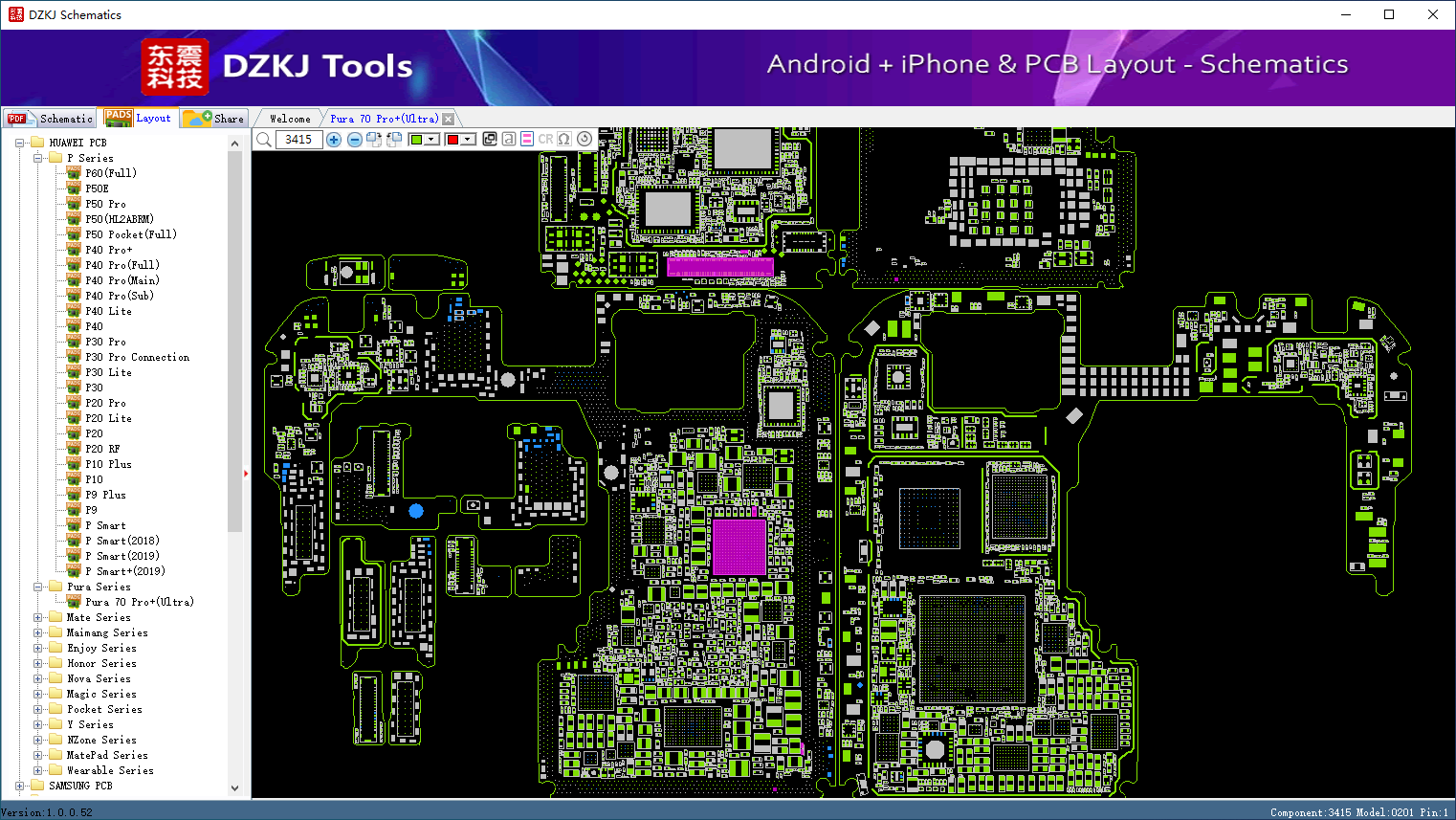Open the green color dropdown arrow

(432, 140)
